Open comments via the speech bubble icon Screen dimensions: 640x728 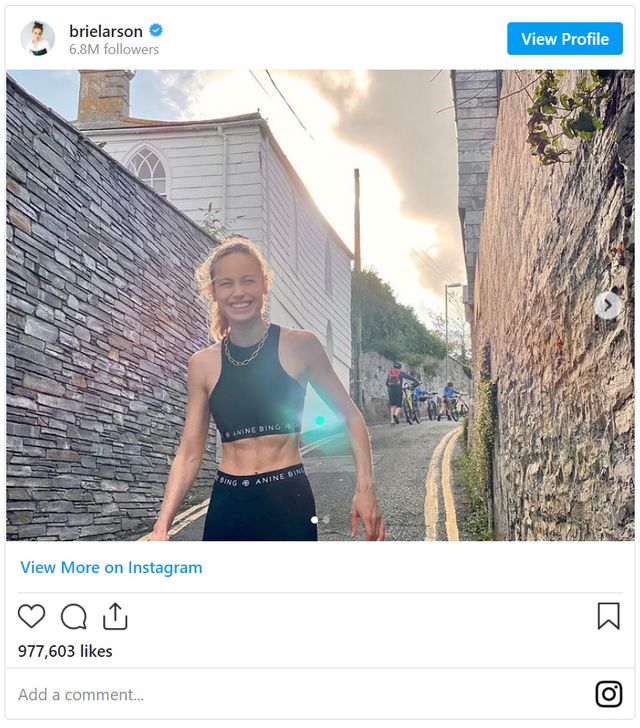coord(74,616)
